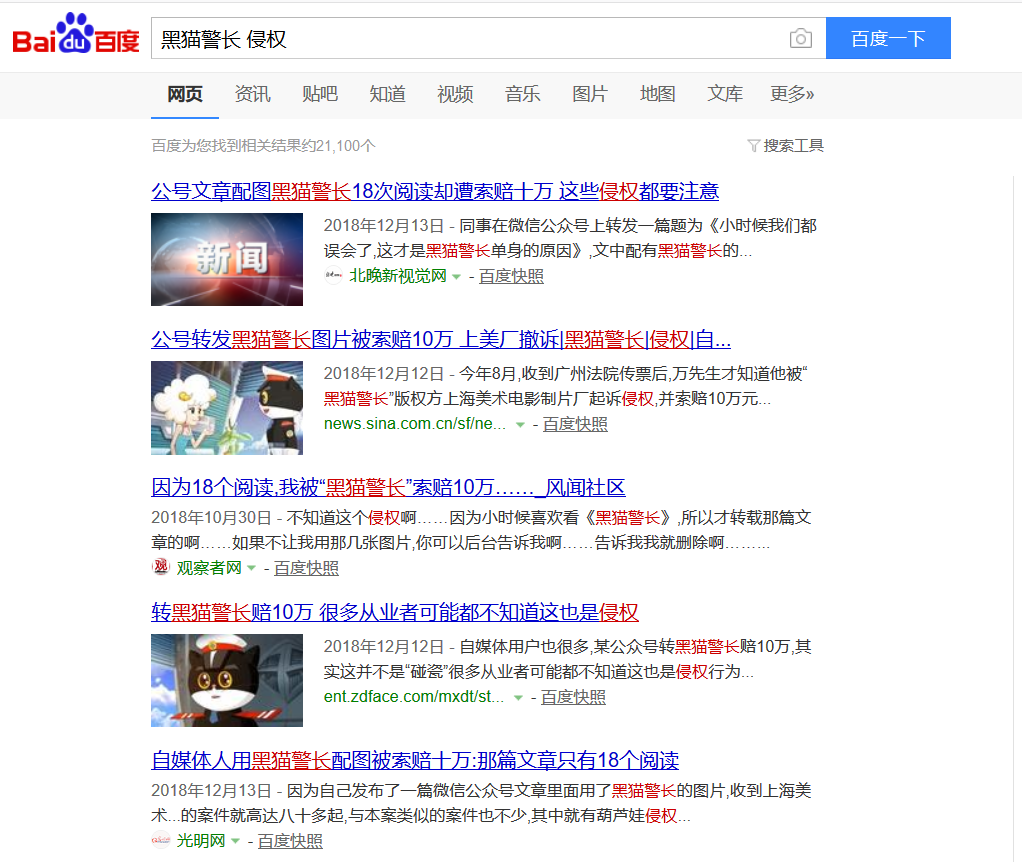Select the 网页 tab
The image size is (1022, 862).
tap(185, 94)
